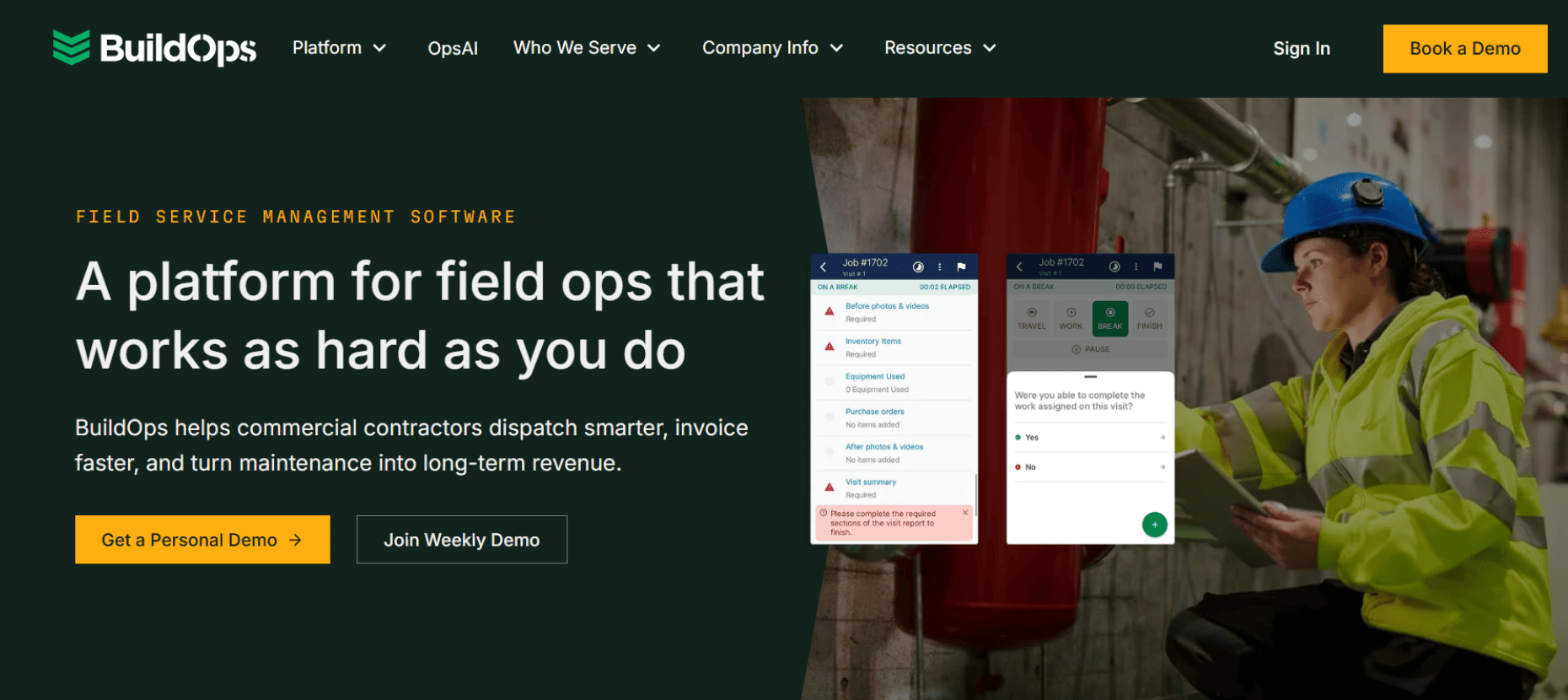Image resolution: width=1568 pixels, height=700 pixels.
Task: Open Before photos & videos section
Action: click(894, 312)
